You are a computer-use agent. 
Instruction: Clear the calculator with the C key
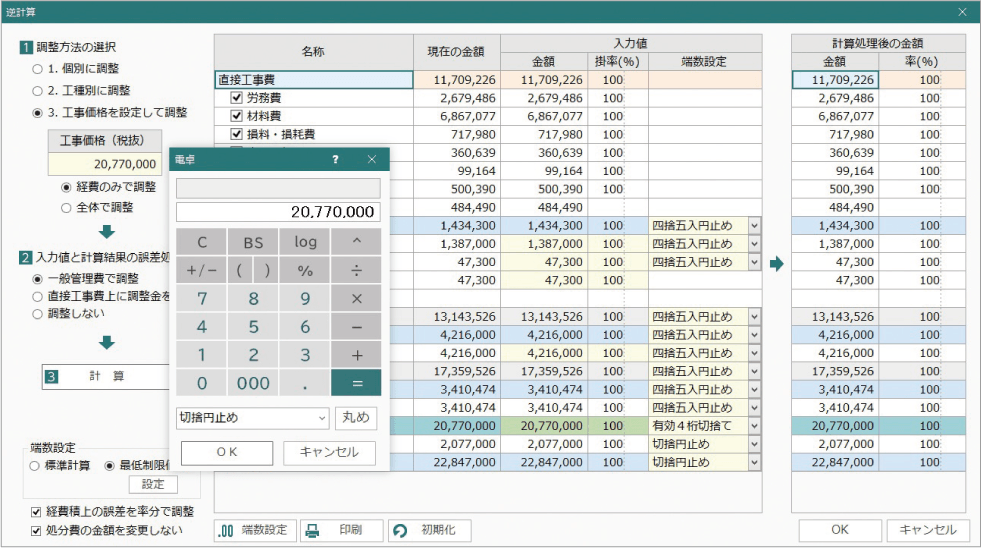202,242
